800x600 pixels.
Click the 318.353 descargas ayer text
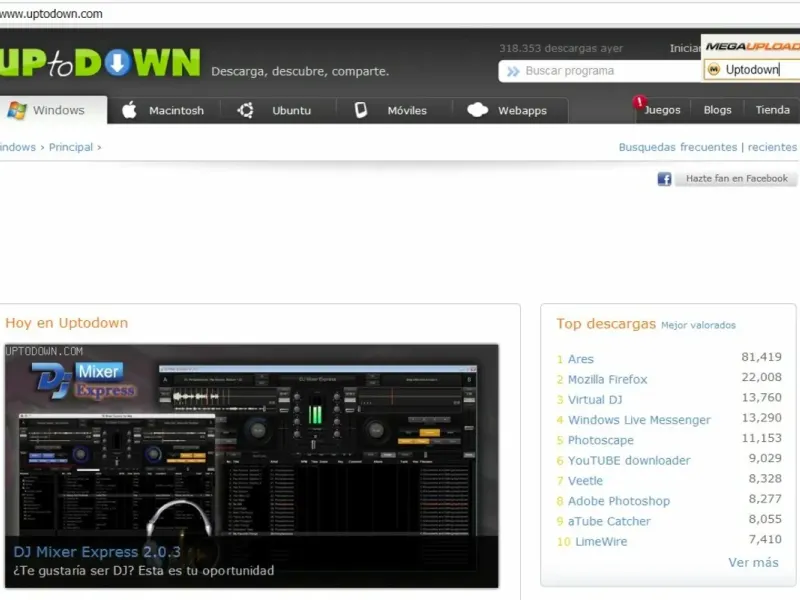tap(561, 48)
